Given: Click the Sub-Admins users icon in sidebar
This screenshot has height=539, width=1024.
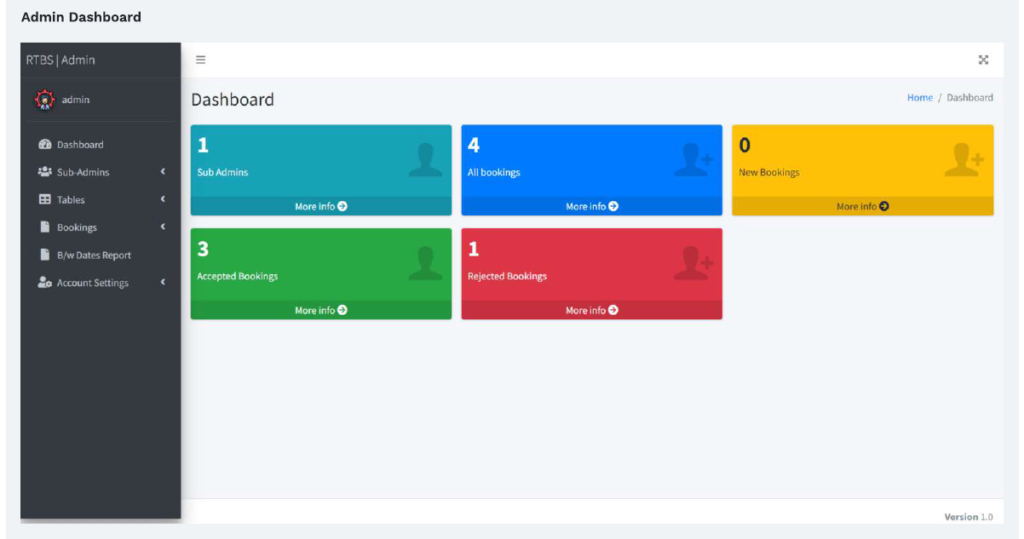Looking at the screenshot, I should [x=44, y=172].
